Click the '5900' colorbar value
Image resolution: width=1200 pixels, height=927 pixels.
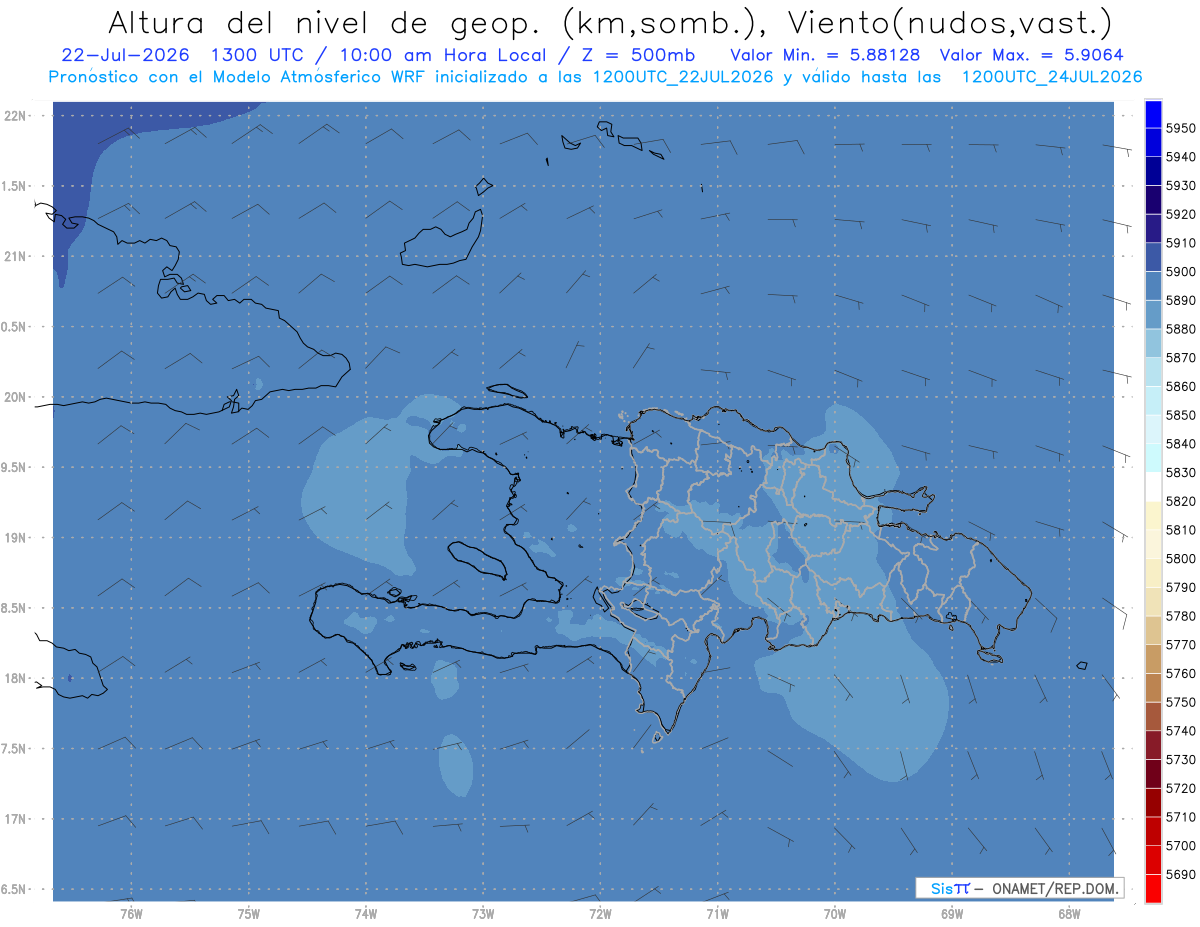1180,271
